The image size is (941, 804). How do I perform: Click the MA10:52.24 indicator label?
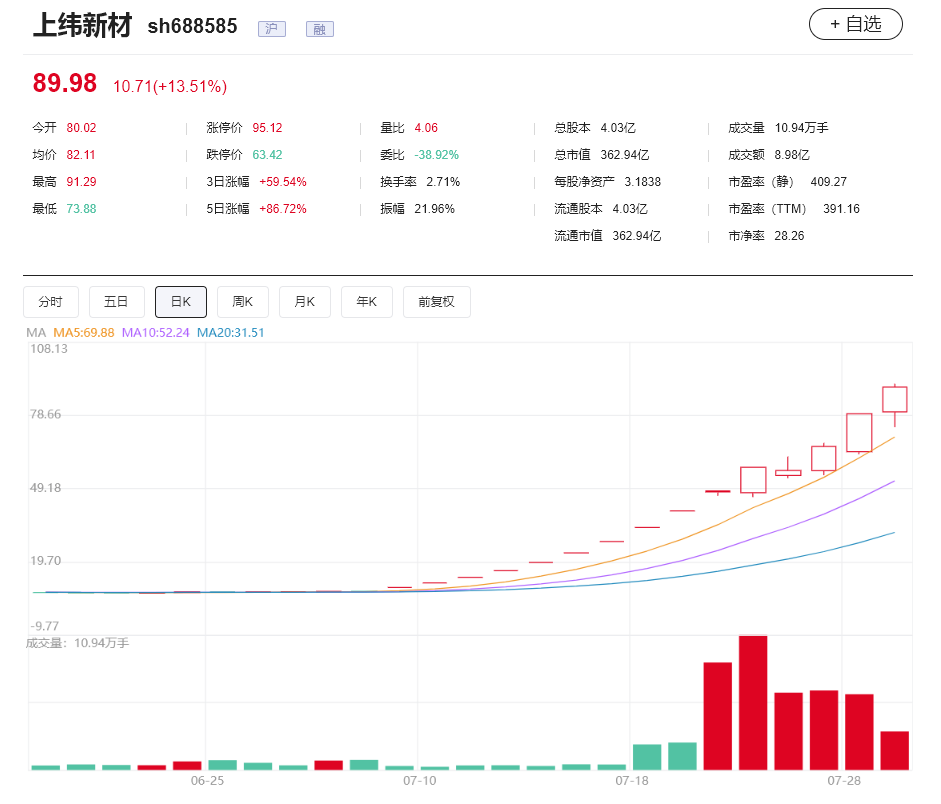(155, 333)
